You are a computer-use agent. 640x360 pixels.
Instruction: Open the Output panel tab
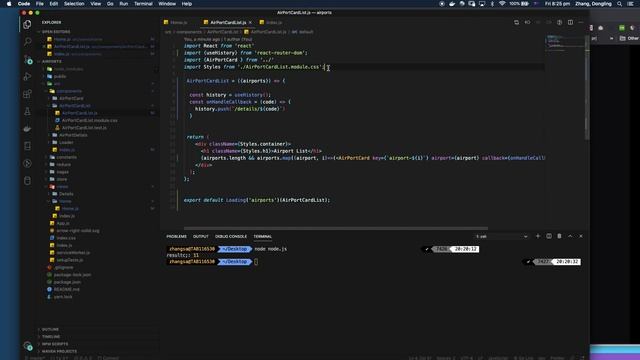(200, 236)
